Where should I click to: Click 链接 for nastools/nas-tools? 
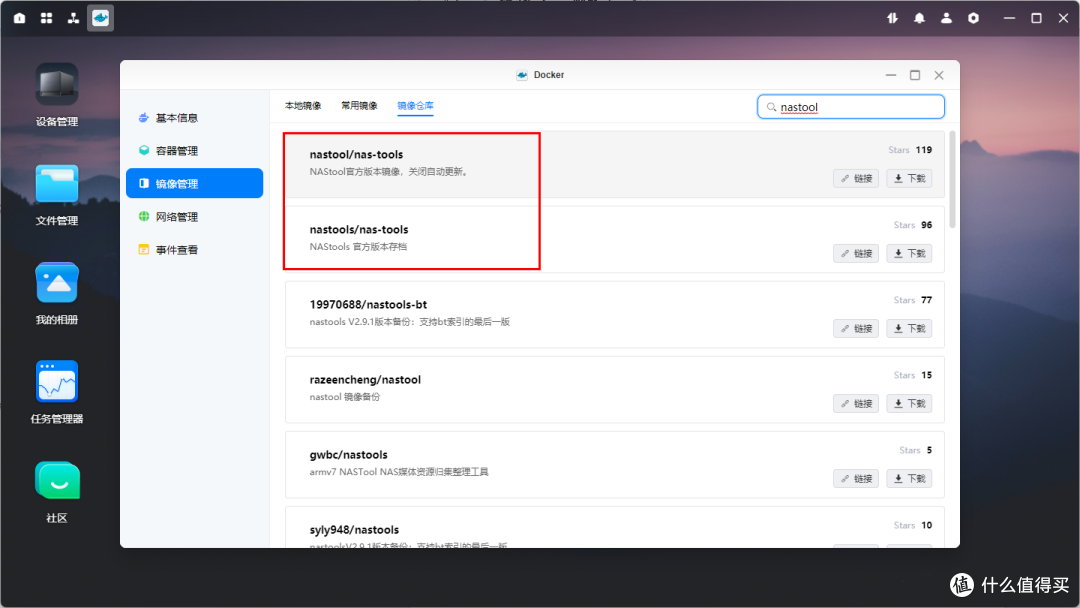tap(856, 253)
